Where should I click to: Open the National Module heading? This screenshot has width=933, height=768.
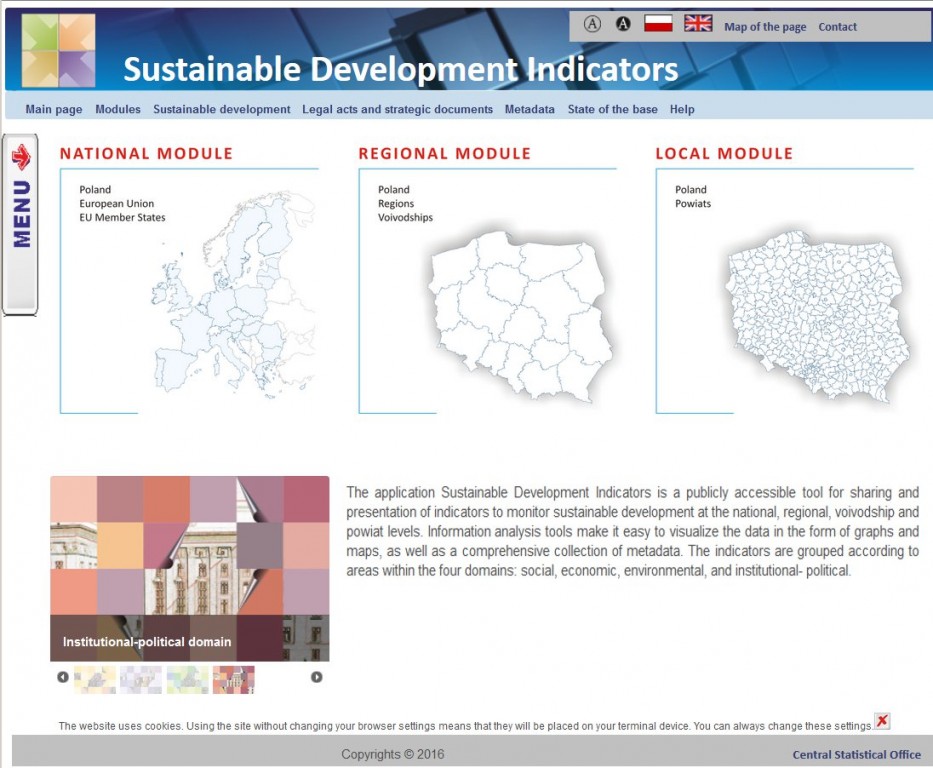[x=146, y=153]
